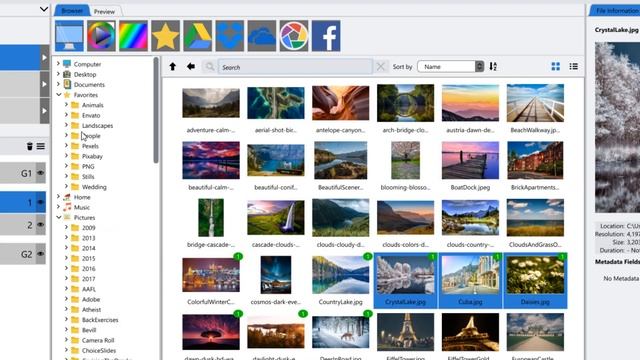640x360 pixels.
Task: Select the Computer source icon
Action: [69, 36]
